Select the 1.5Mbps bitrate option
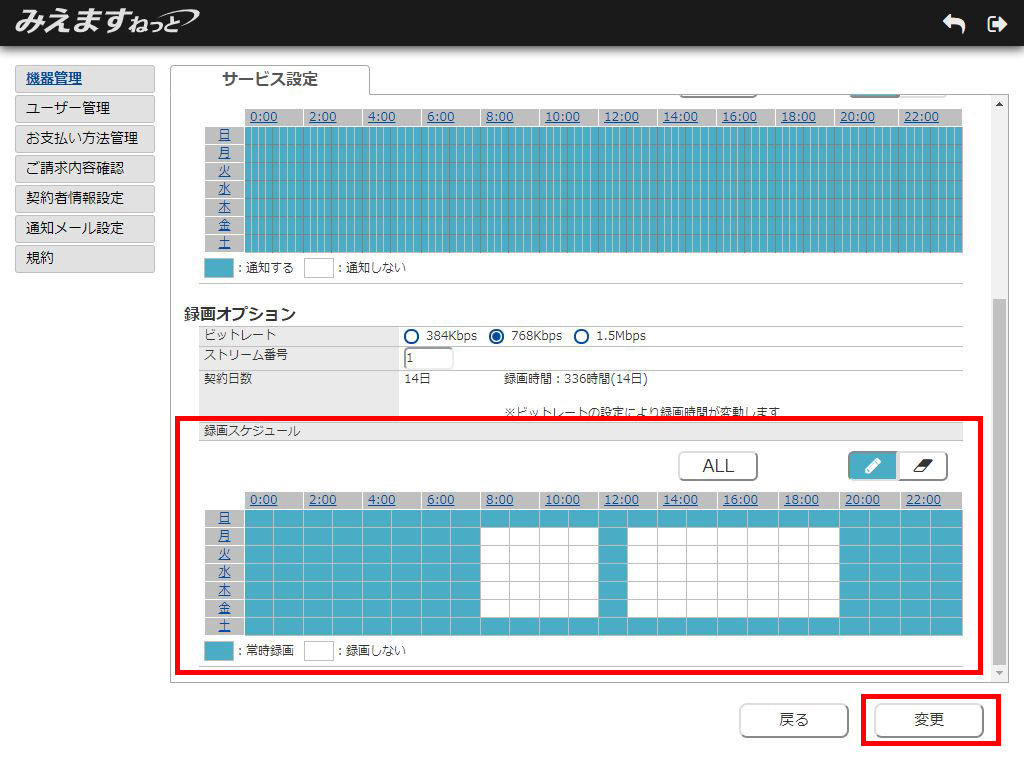Image resolution: width=1024 pixels, height=768 pixels. click(581, 336)
